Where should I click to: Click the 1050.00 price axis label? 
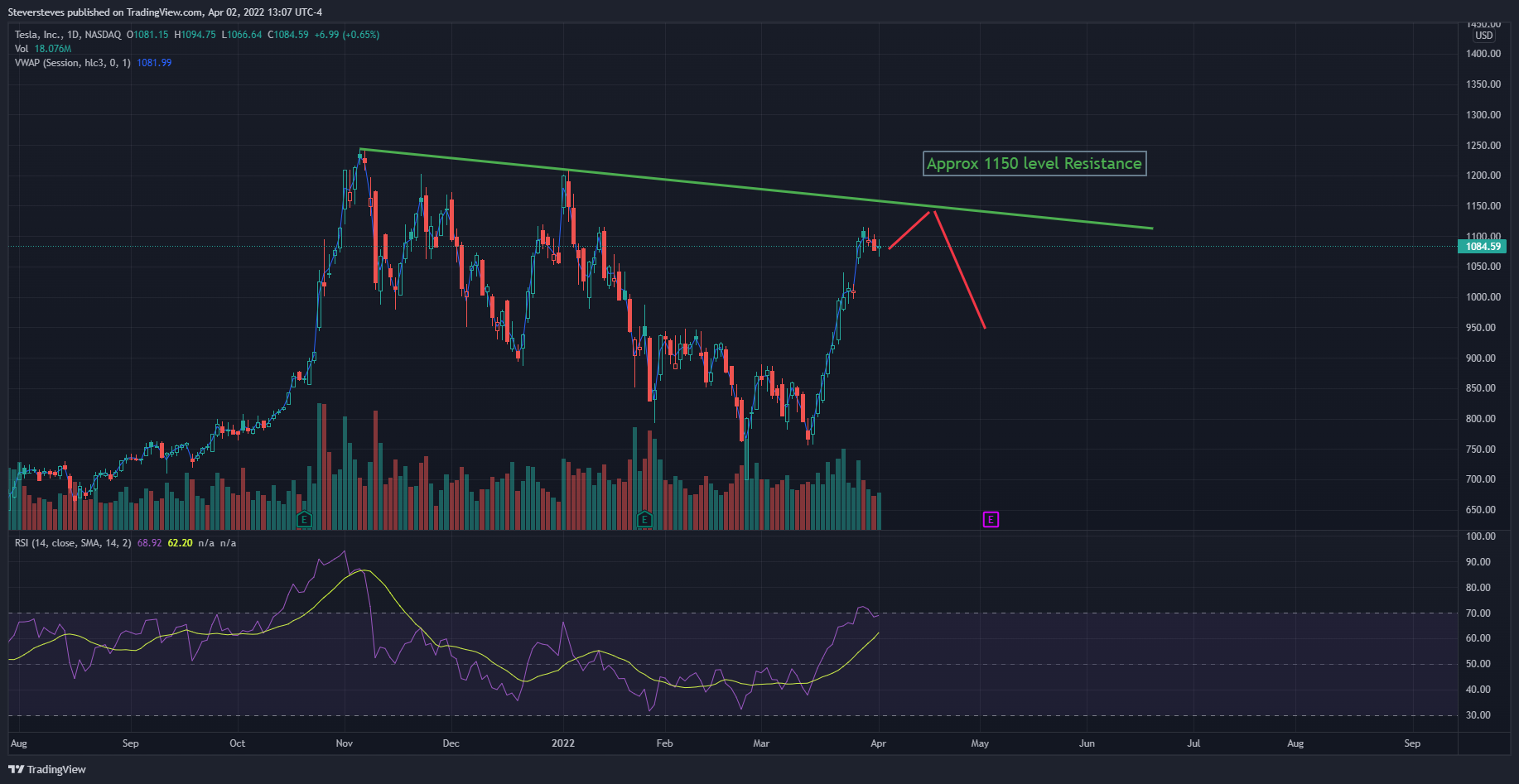[1483, 267]
